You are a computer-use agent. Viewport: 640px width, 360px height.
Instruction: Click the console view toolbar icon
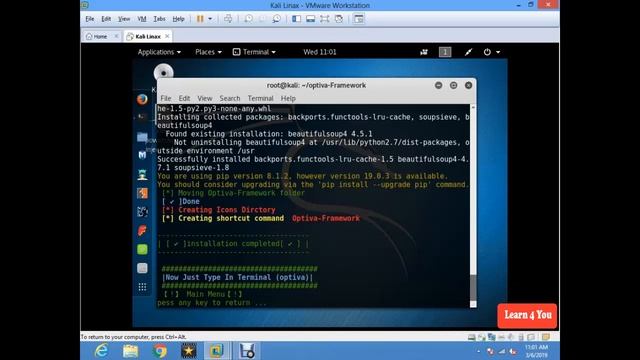pos(359,19)
